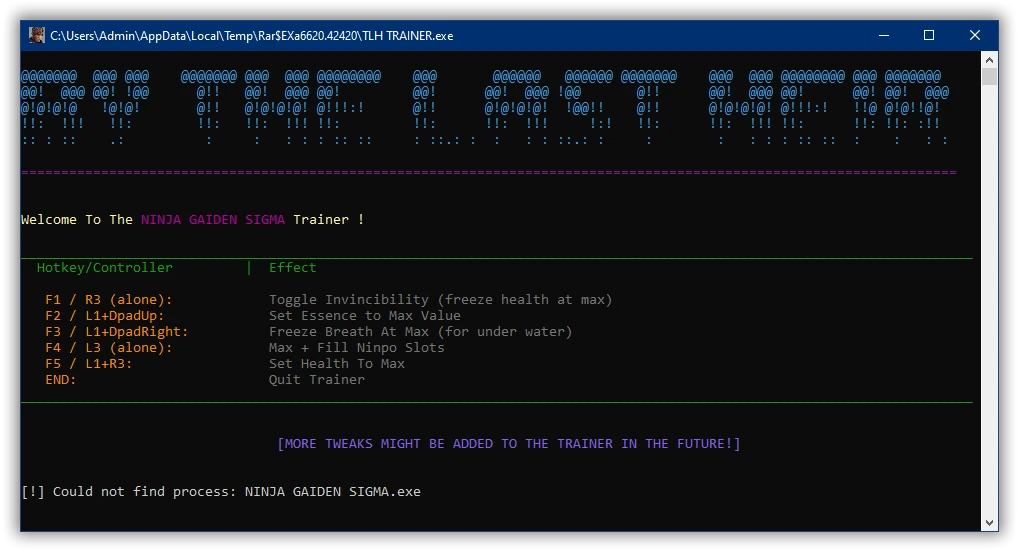The height and width of the screenshot is (552, 1019).
Task: Click the 'F5 / L1+R3:' hotkey line
Action: point(88,363)
